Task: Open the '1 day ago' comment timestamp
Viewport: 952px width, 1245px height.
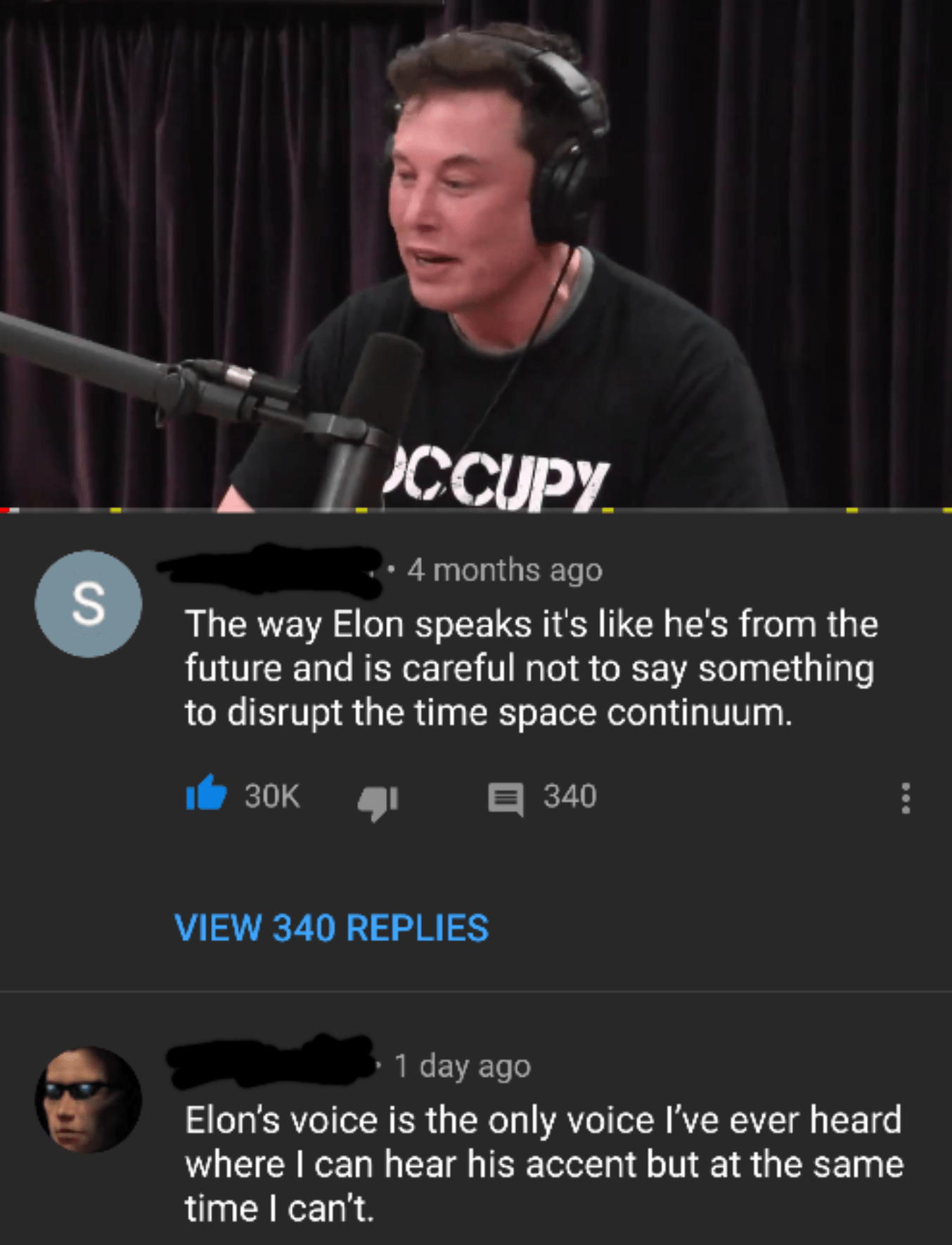Action: click(x=463, y=1066)
